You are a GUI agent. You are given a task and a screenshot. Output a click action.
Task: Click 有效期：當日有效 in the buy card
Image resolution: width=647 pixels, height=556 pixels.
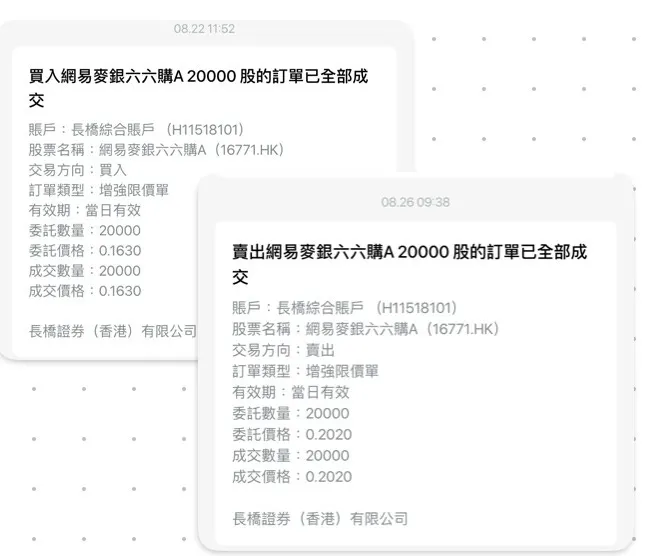(85, 210)
